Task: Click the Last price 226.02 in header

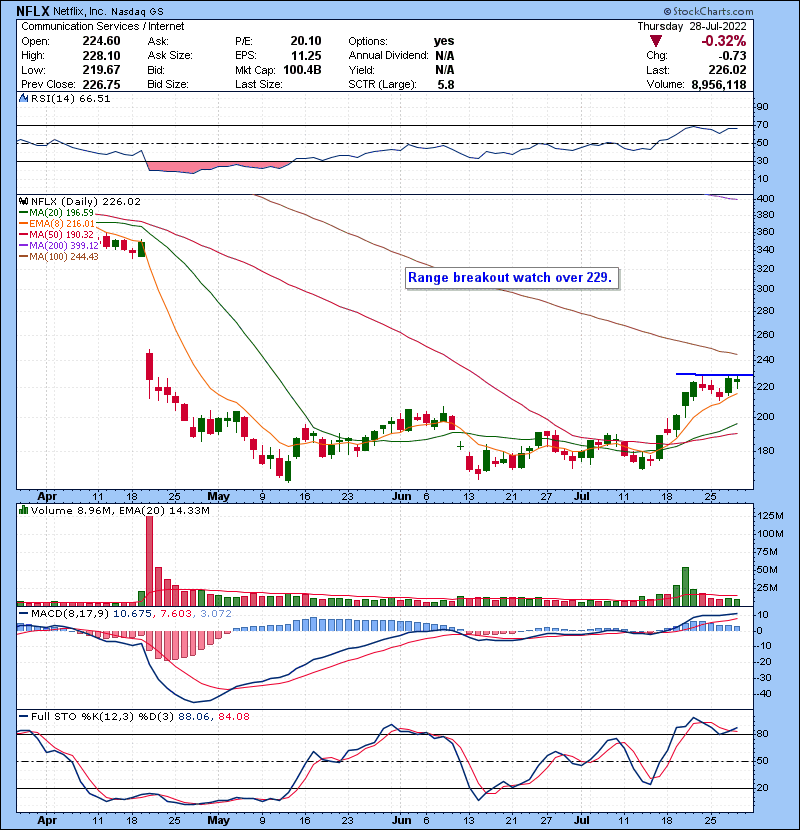Action: (x=727, y=70)
